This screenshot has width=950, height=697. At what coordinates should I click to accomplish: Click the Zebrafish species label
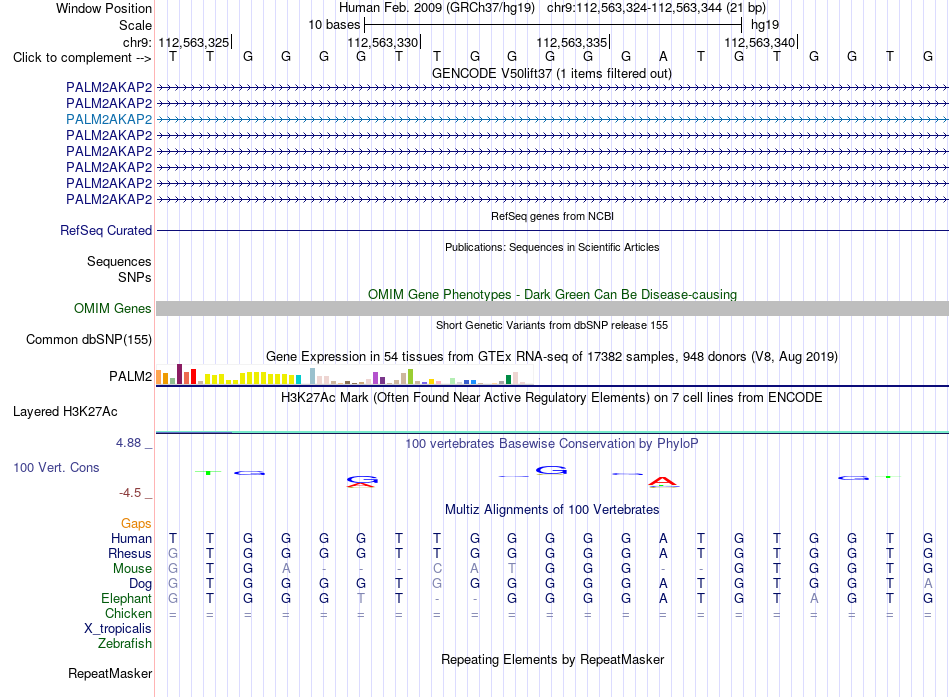(x=125, y=644)
